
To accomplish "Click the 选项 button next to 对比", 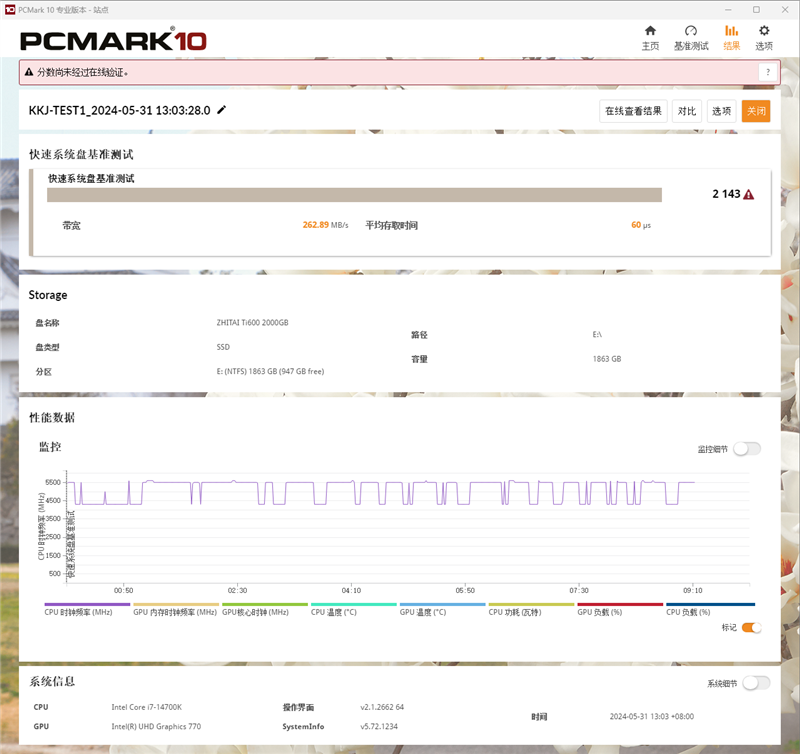I will (x=721, y=111).
